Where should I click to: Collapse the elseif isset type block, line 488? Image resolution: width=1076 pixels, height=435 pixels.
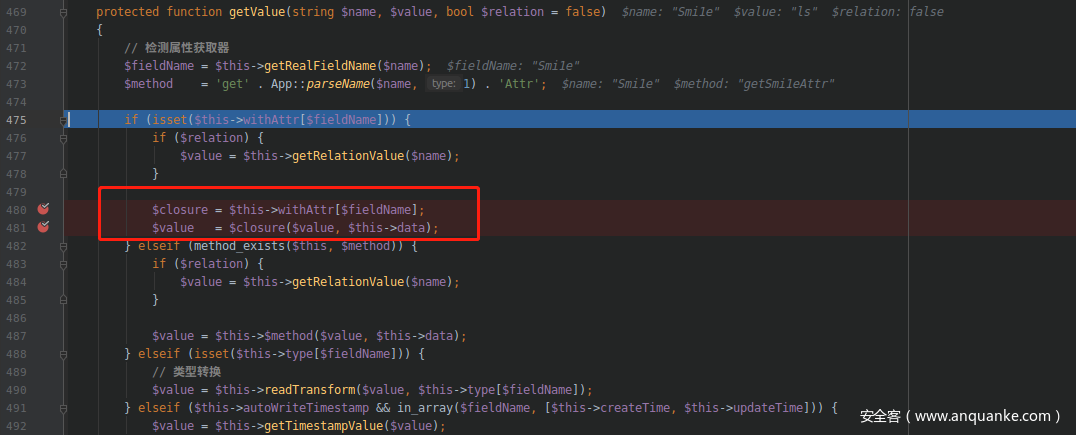pos(64,354)
